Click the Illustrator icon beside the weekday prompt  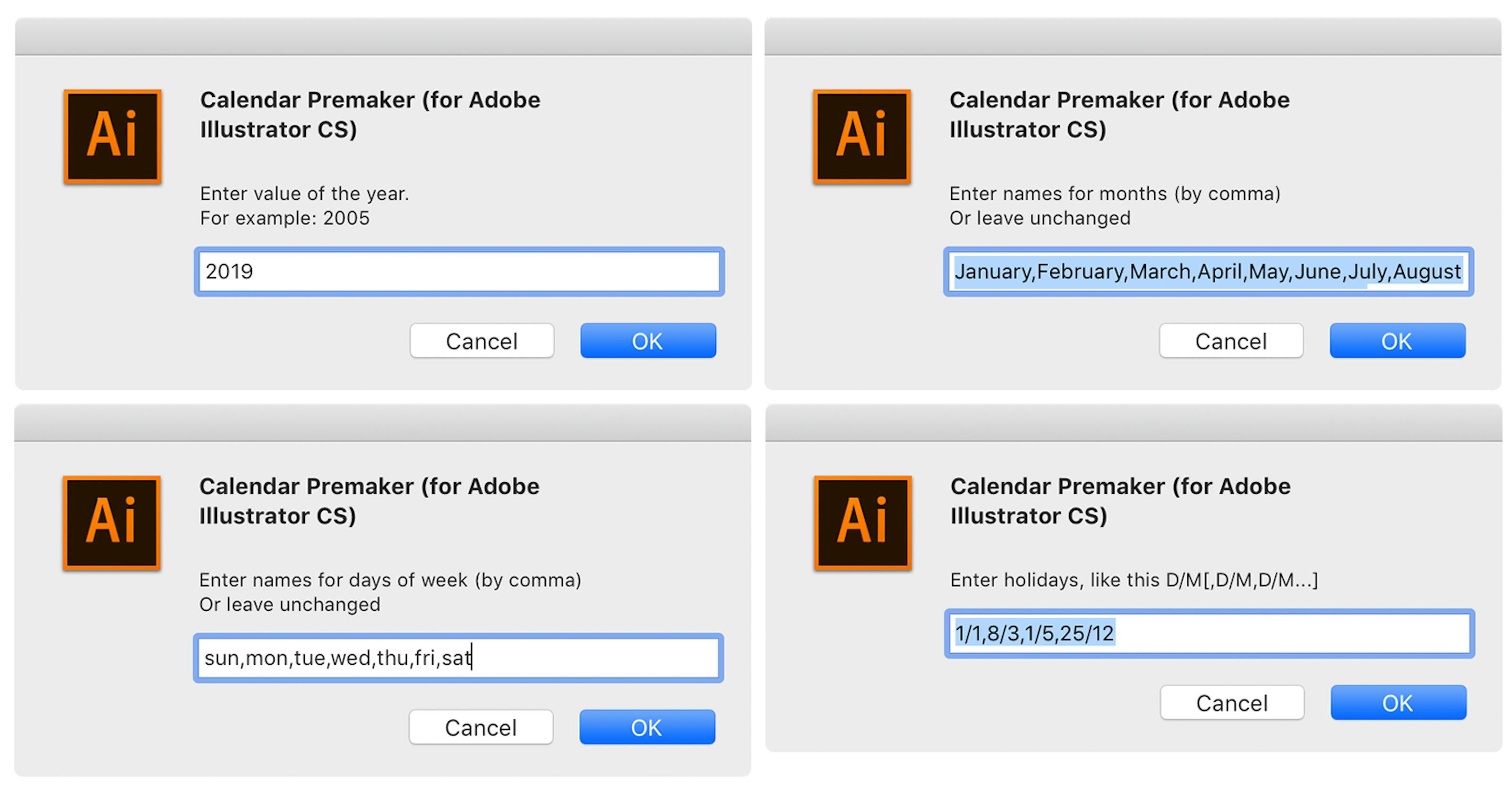click(112, 522)
